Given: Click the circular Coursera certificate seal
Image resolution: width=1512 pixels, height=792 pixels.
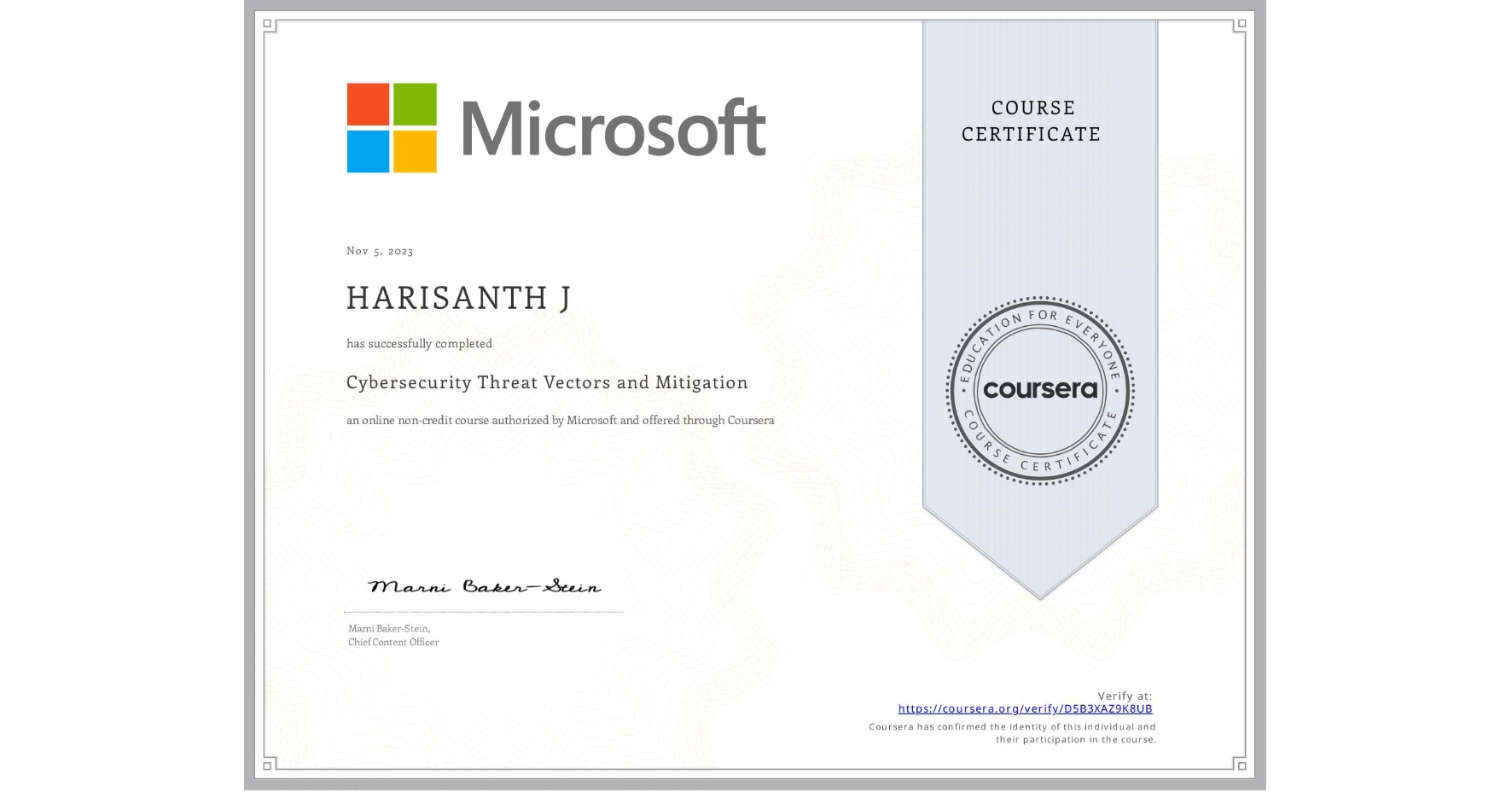Looking at the screenshot, I should [1040, 391].
